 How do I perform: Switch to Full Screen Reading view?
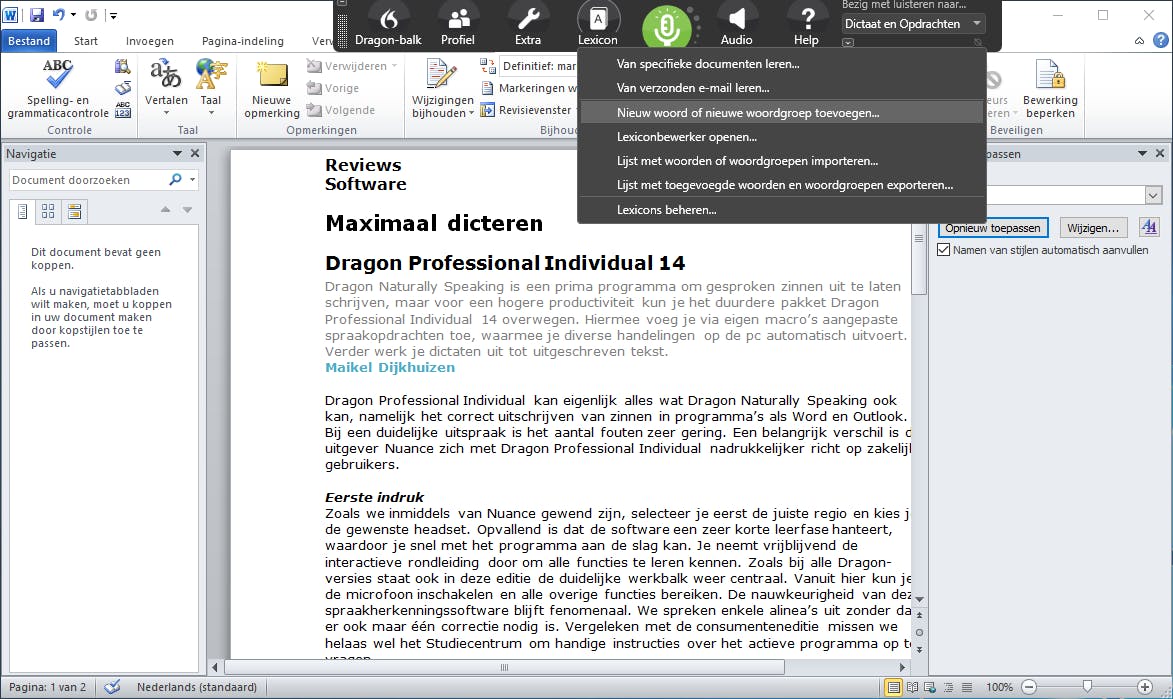tap(913, 687)
